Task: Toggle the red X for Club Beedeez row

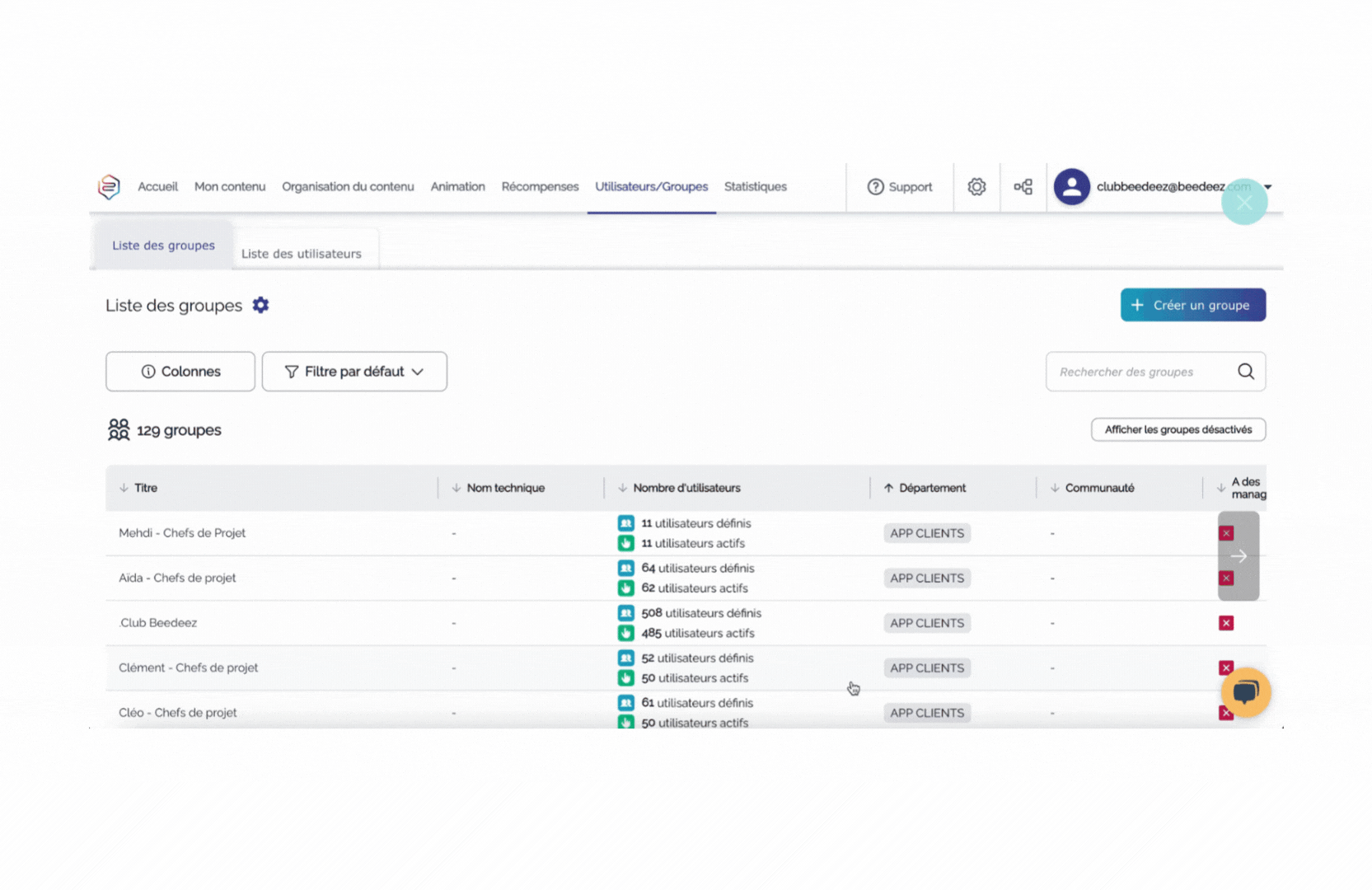Action: point(1226,623)
